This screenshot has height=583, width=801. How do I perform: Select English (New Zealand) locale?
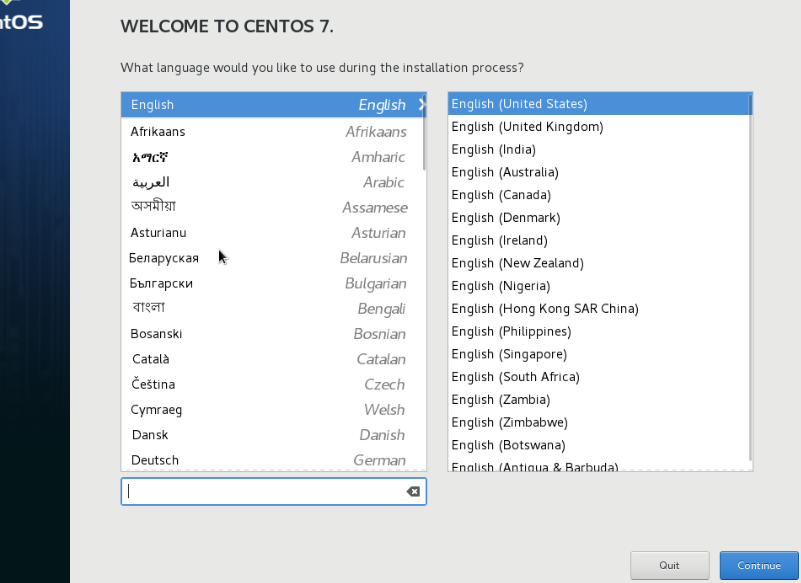click(598, 263)
